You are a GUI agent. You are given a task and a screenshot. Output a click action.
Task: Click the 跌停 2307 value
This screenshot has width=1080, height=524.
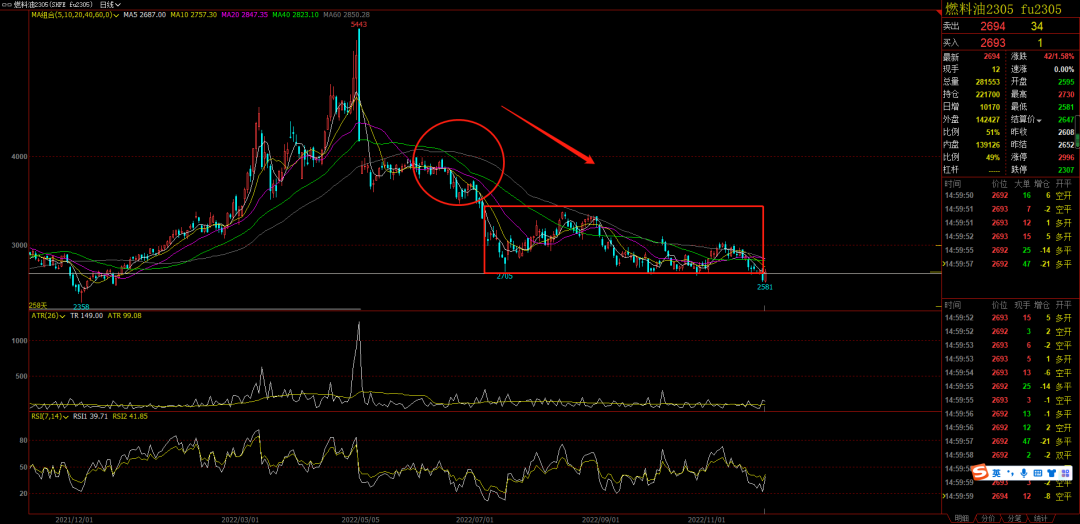pos(1066,169)
